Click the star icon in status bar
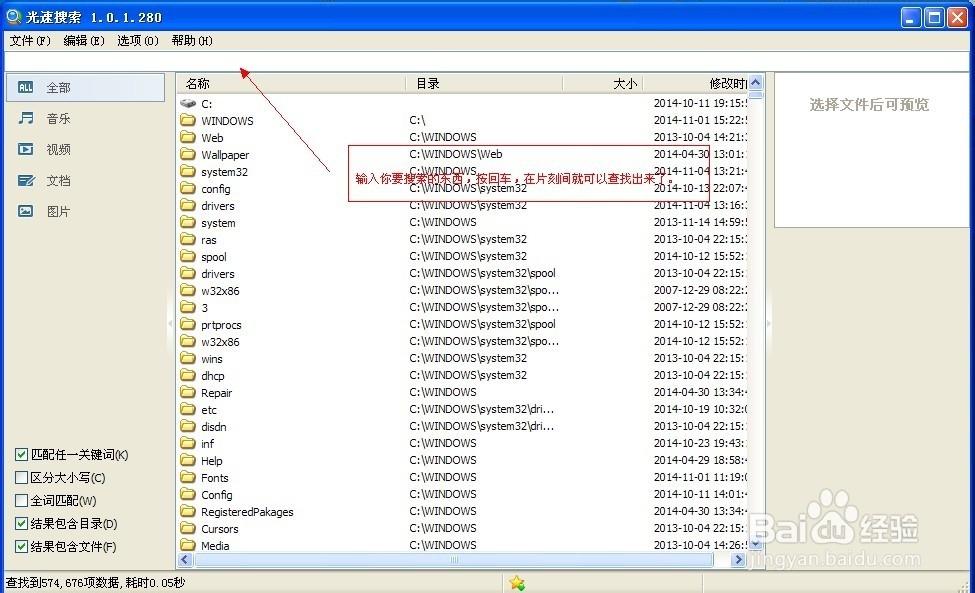This screenshot has width=975, height=593. [x=517, y=583]
